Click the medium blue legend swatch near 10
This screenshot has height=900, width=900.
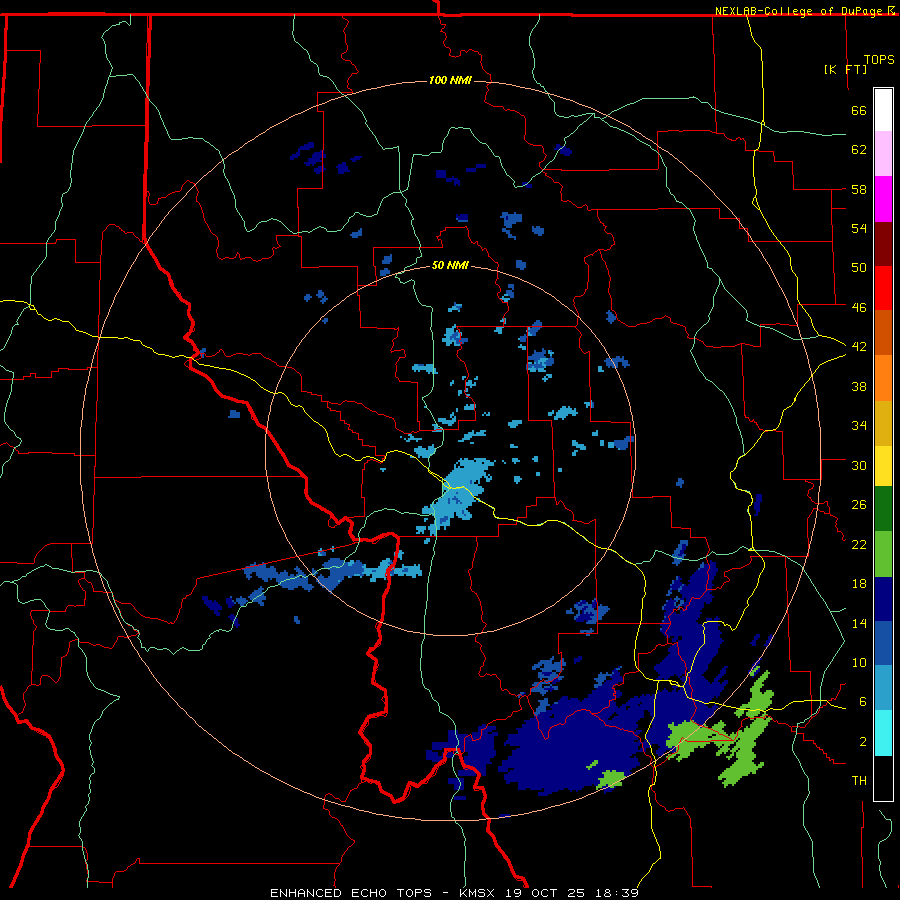[x=883, y=644]
